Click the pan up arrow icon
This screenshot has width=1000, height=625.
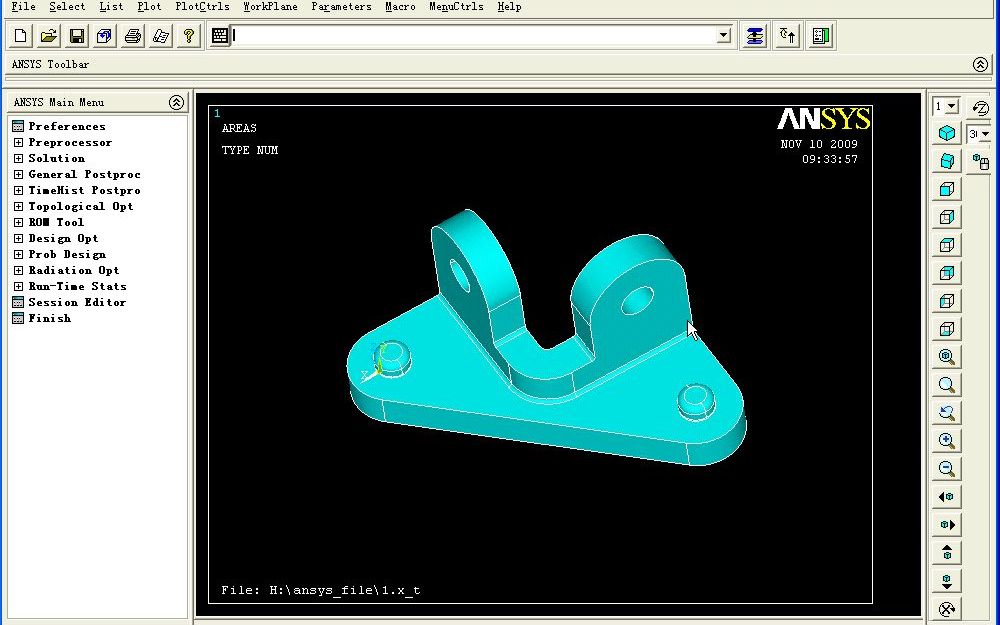pos(946,552)
